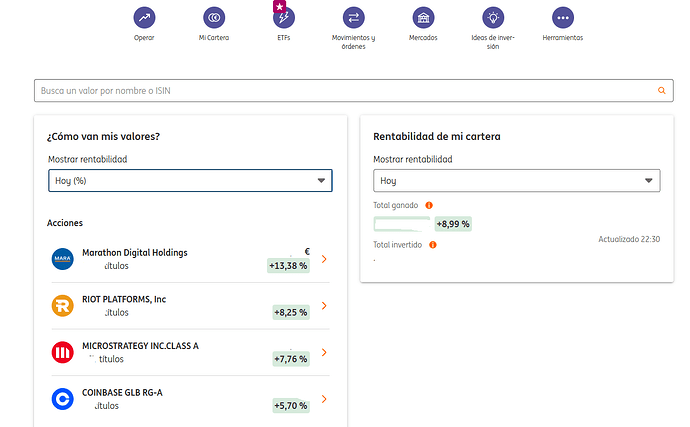Click the info icon next to Total invertido

pos(433,245)
